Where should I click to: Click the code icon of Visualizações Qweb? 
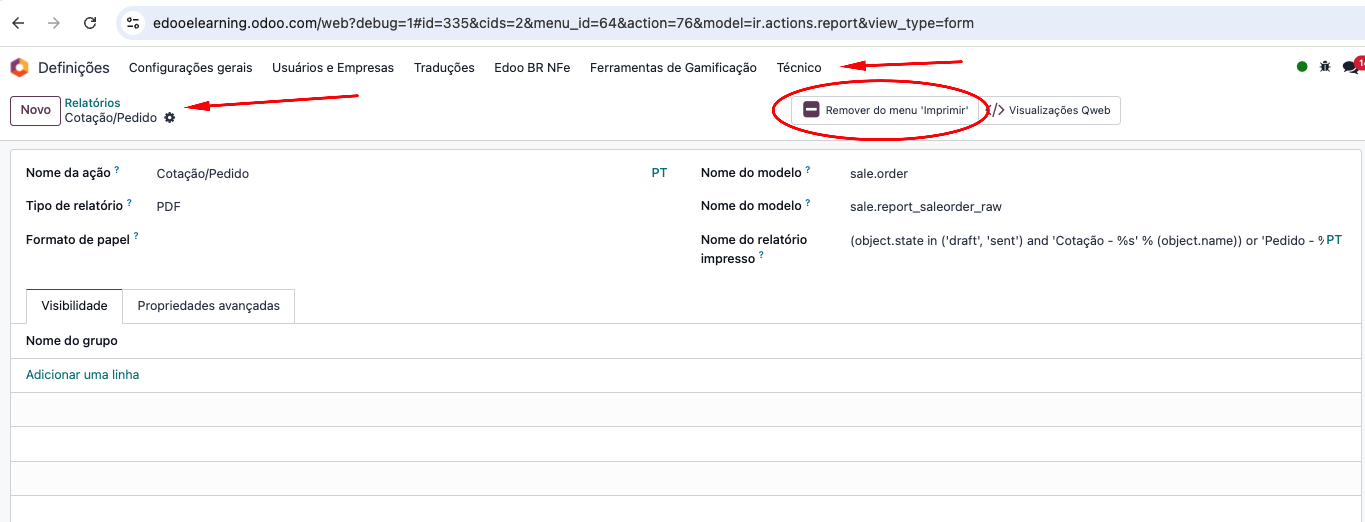(x=996, y=110)
